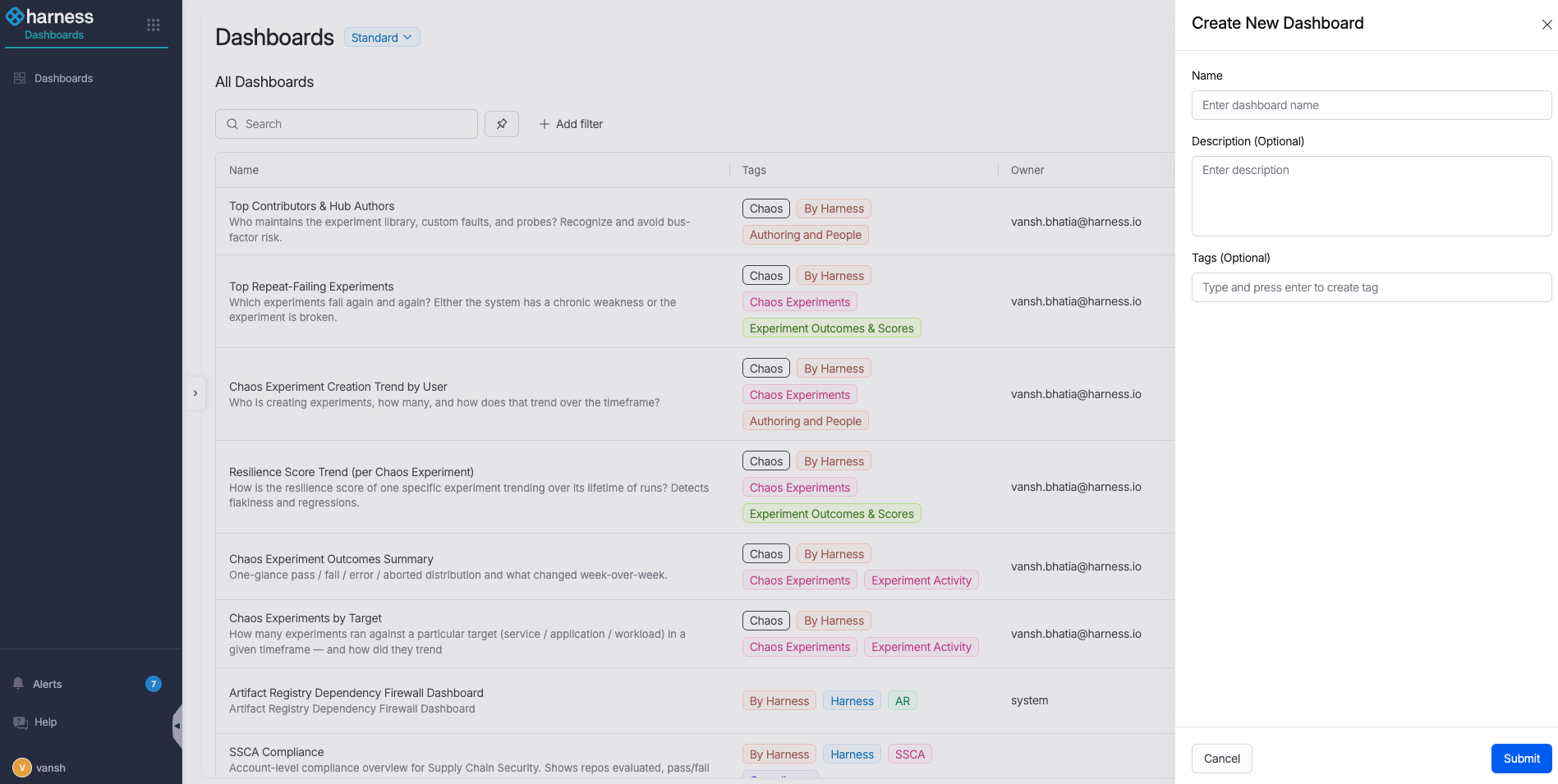Click Add filter
This screenshot has height=784, width=1558.
(x=571, y=124)
